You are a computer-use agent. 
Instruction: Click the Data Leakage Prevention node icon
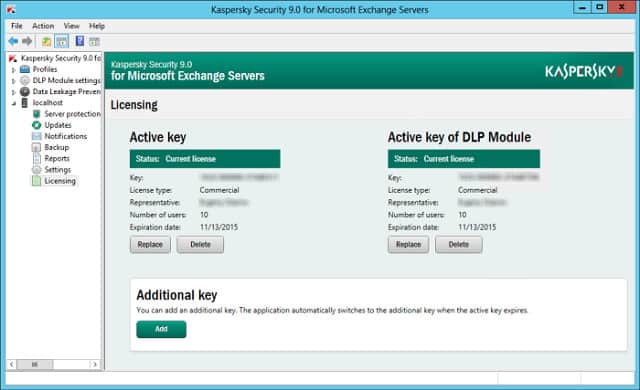(x=25, y=91)
